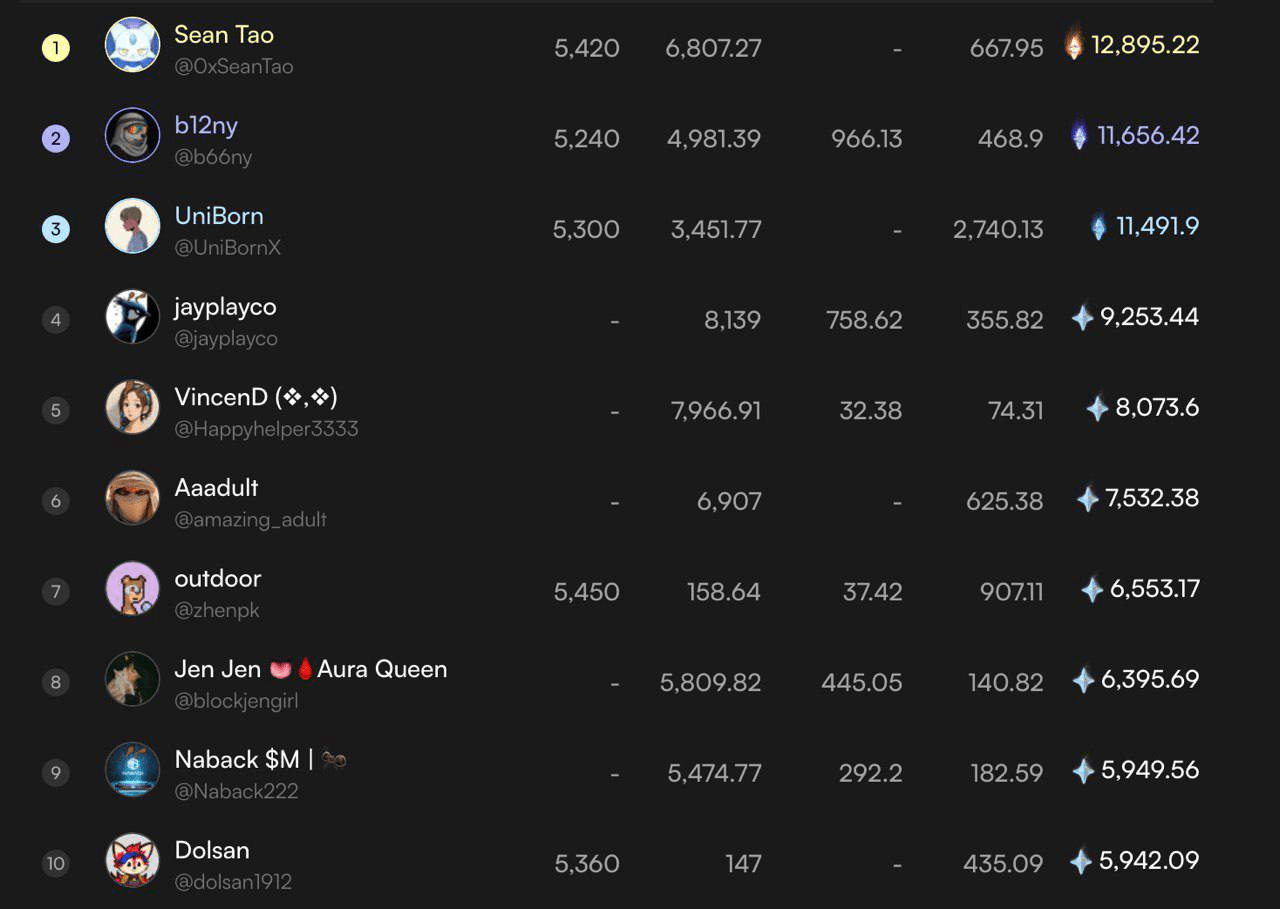Open the @Happyhelper3333 handle
The height and width of the screenshot is (909, 1280).
[266, 429]
